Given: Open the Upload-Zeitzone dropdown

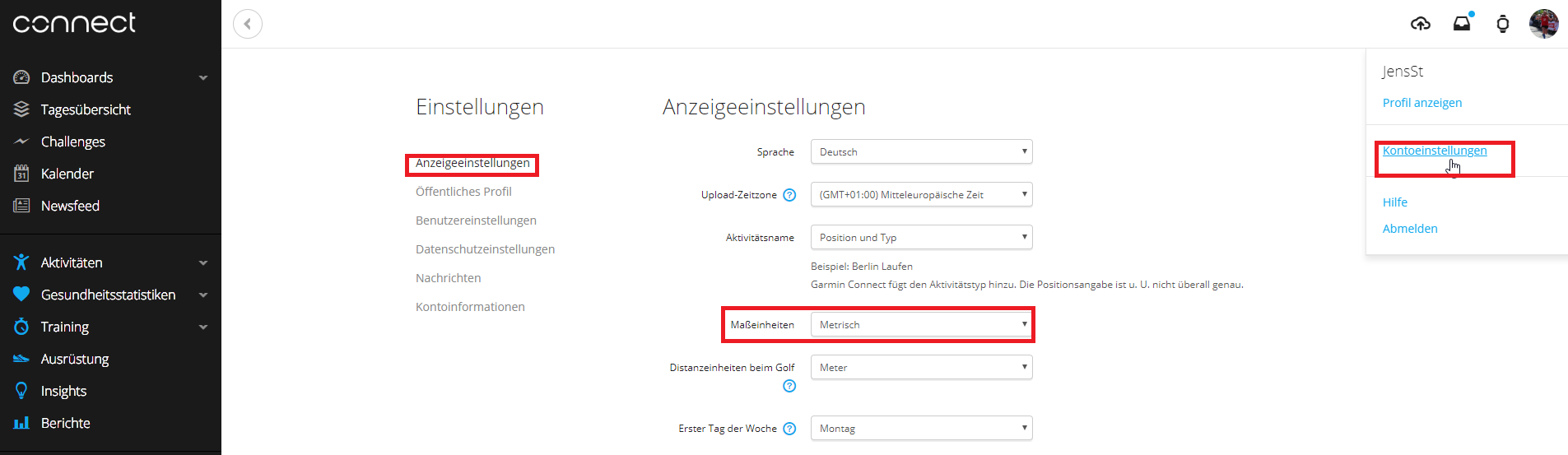Looking at the screenshot, I should point(921,195).
